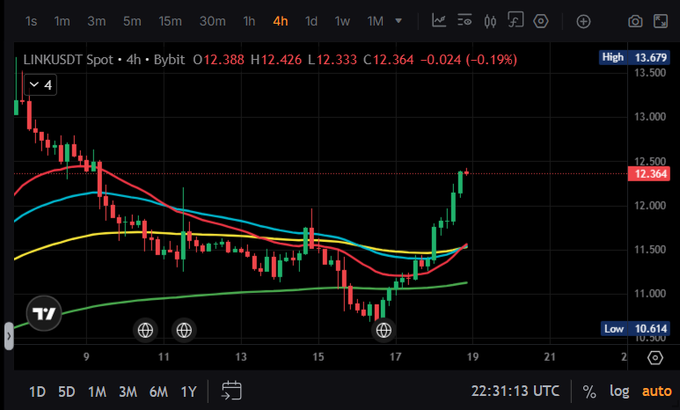Toggle log scale mode
Viewport: 680px width, 410px height.
619,391
